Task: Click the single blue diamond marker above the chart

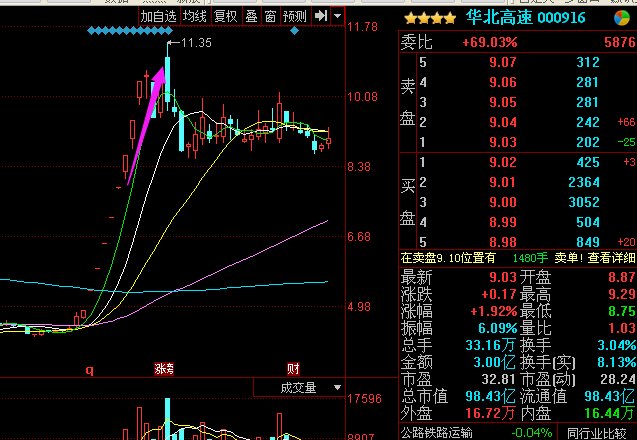Action: [x=294, y=32]
